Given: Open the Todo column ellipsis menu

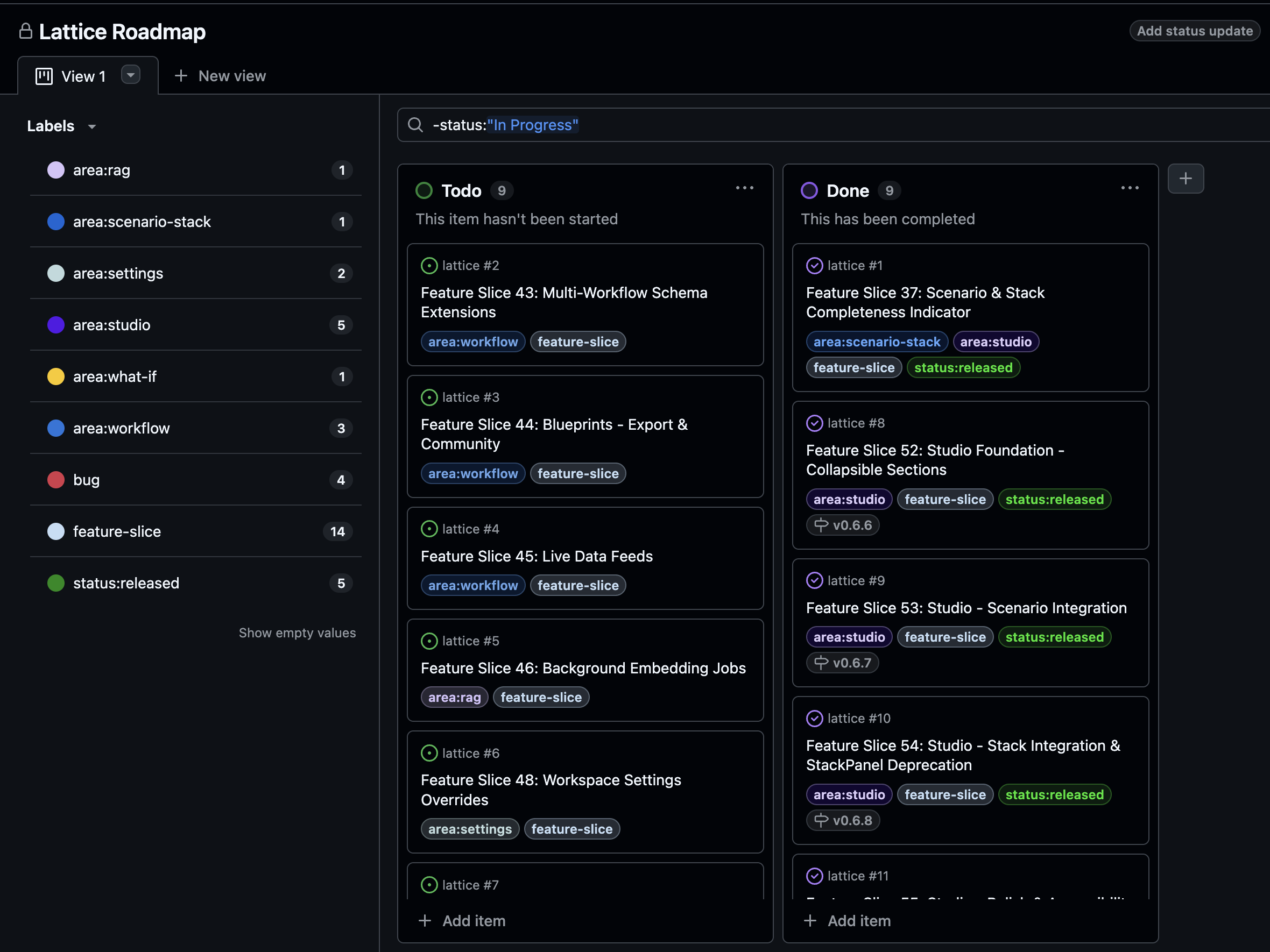Looking at the screenshot, I should (744, 188).
